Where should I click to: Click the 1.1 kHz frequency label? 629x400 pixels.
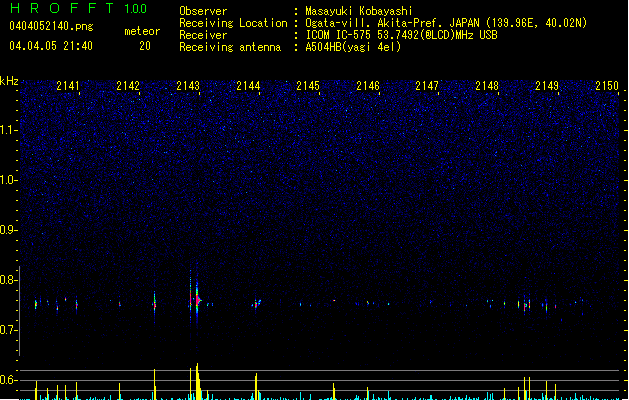pos(8,130)
